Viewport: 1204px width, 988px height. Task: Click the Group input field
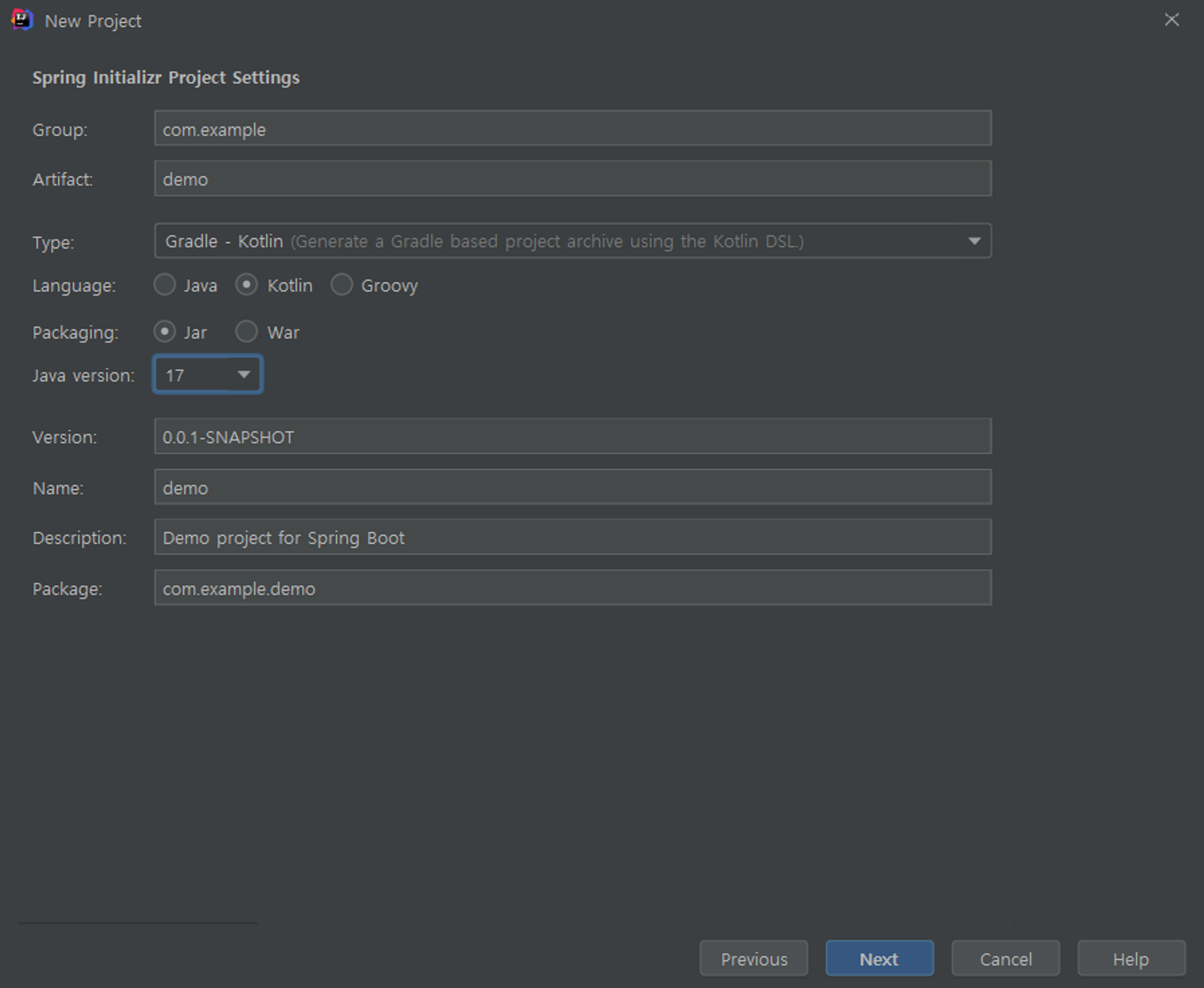(572, 128)
